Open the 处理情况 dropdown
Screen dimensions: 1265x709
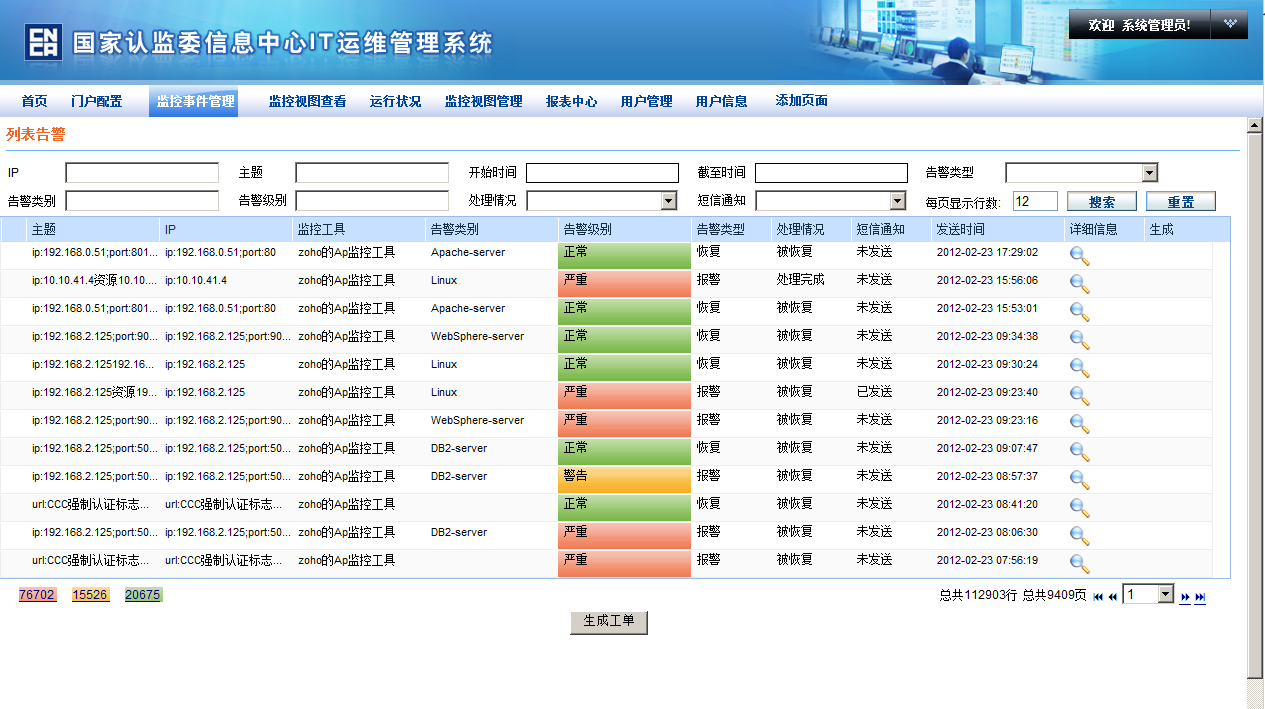[669, 201]
